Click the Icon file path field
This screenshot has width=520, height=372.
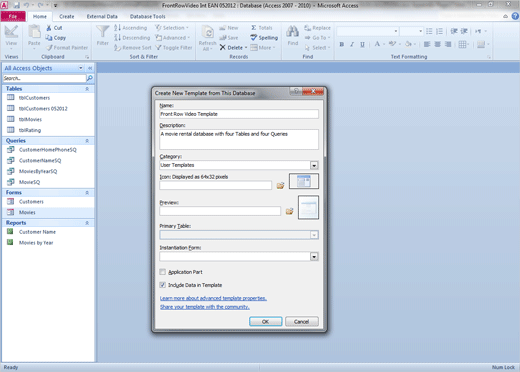tap(216, 185)
